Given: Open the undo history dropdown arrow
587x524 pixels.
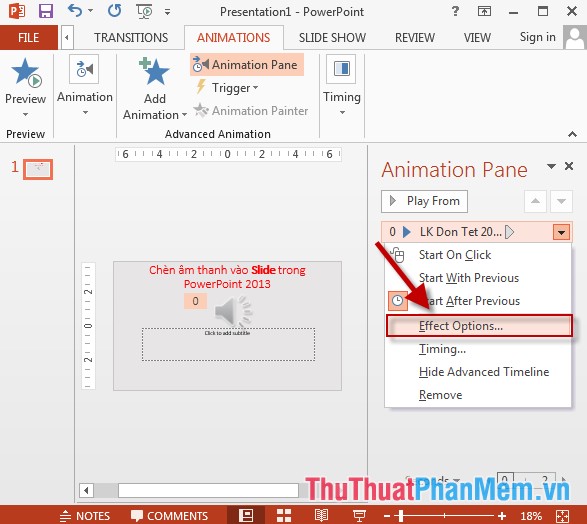Looking at the screenshot, I should [x=91, y=11].
